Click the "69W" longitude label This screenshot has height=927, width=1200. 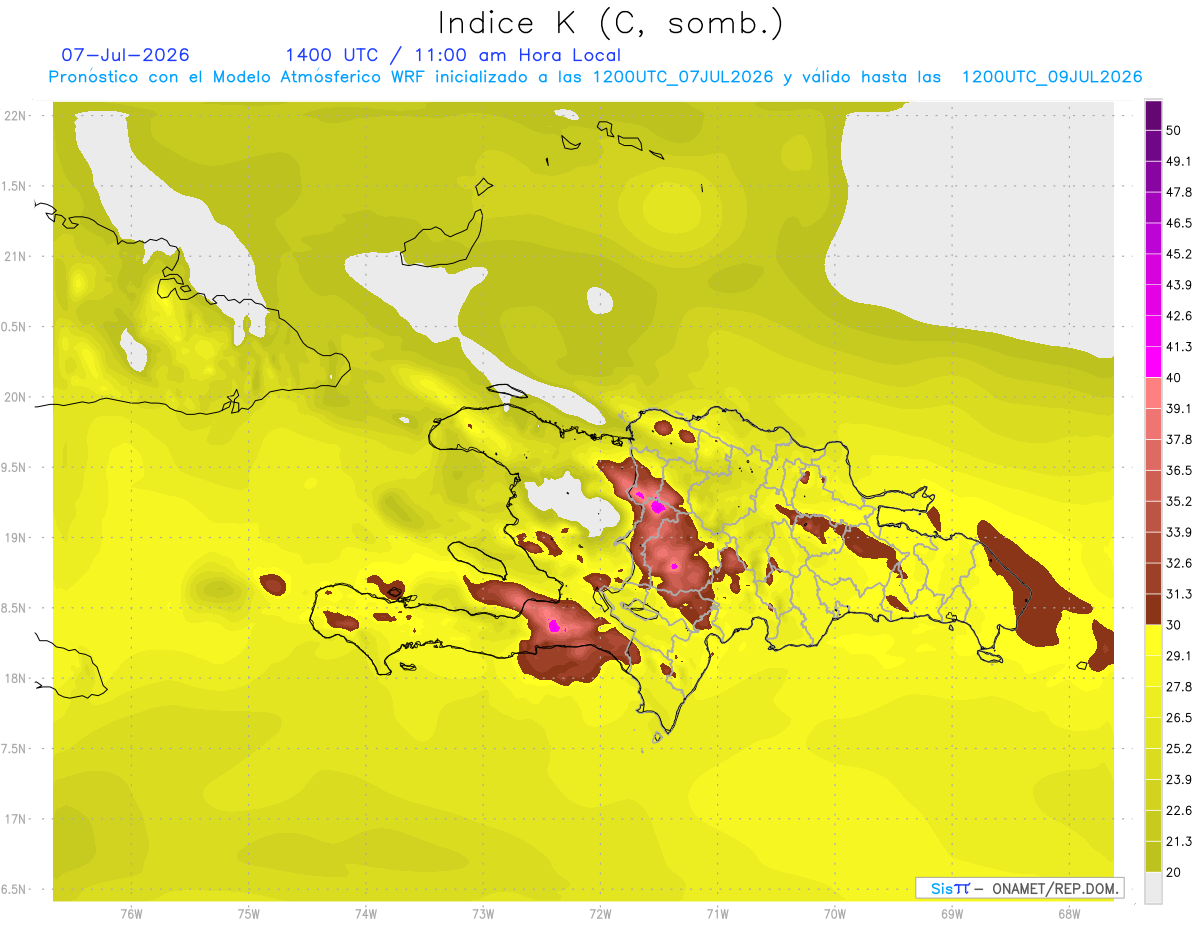pyautogui.click(x=952, y=914)
